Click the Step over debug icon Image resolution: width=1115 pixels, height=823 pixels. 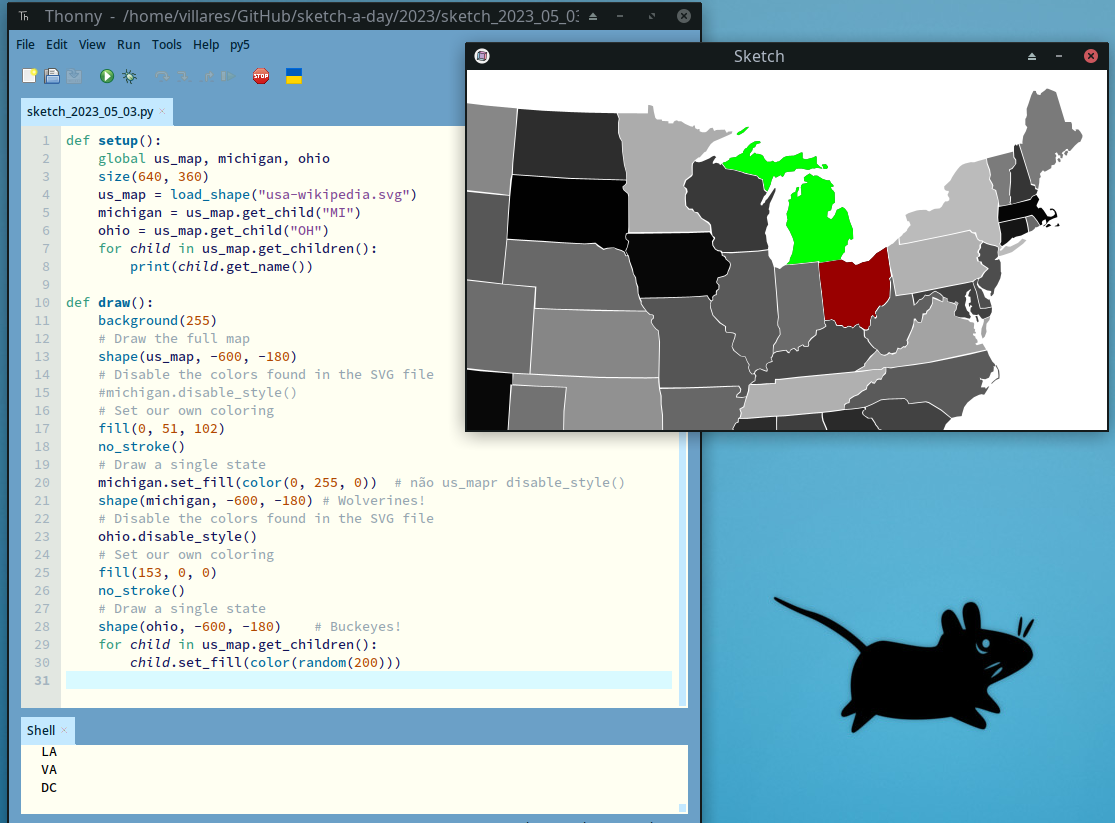pyautogui.click(x=161, y=76)
